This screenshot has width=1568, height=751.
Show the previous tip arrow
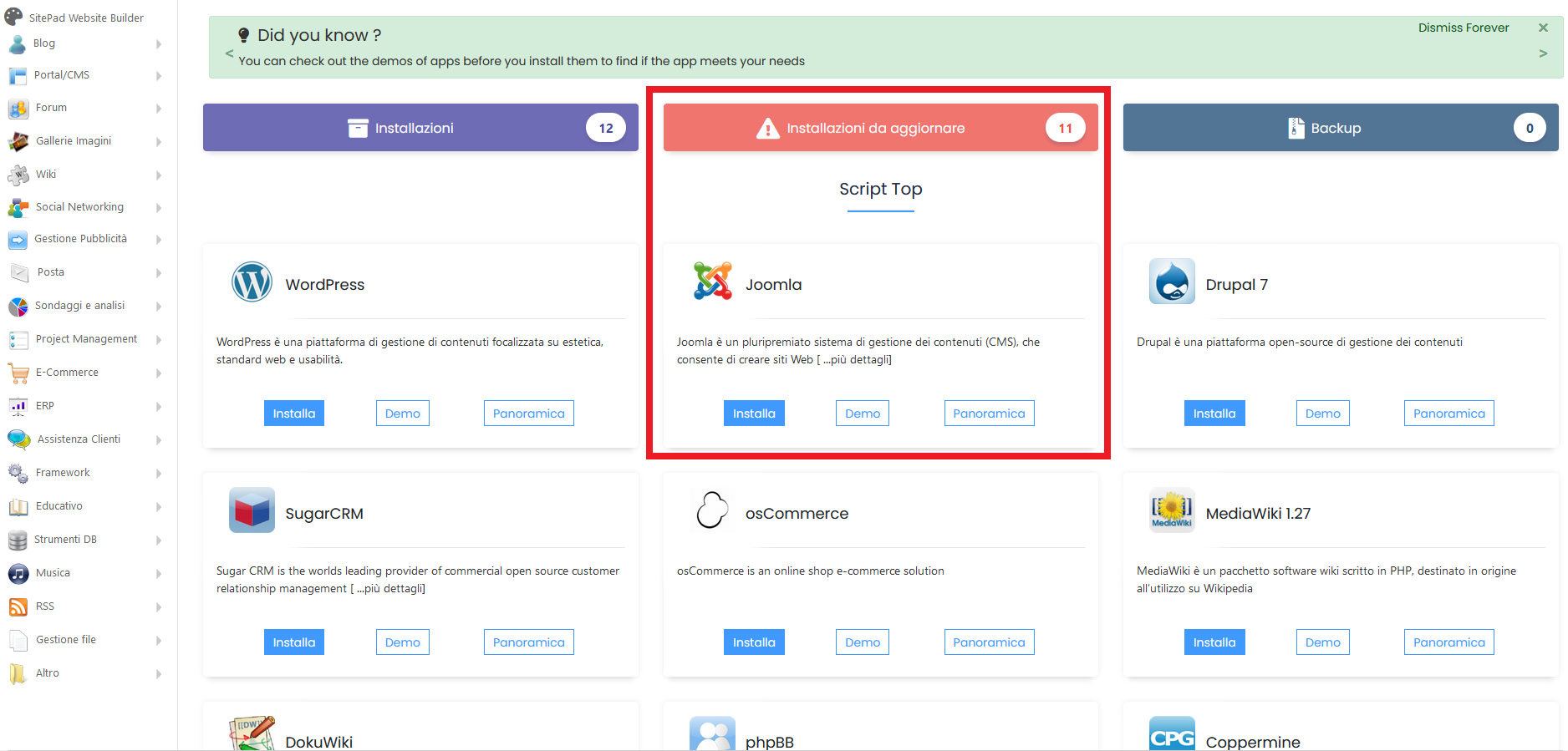(229, 53)
